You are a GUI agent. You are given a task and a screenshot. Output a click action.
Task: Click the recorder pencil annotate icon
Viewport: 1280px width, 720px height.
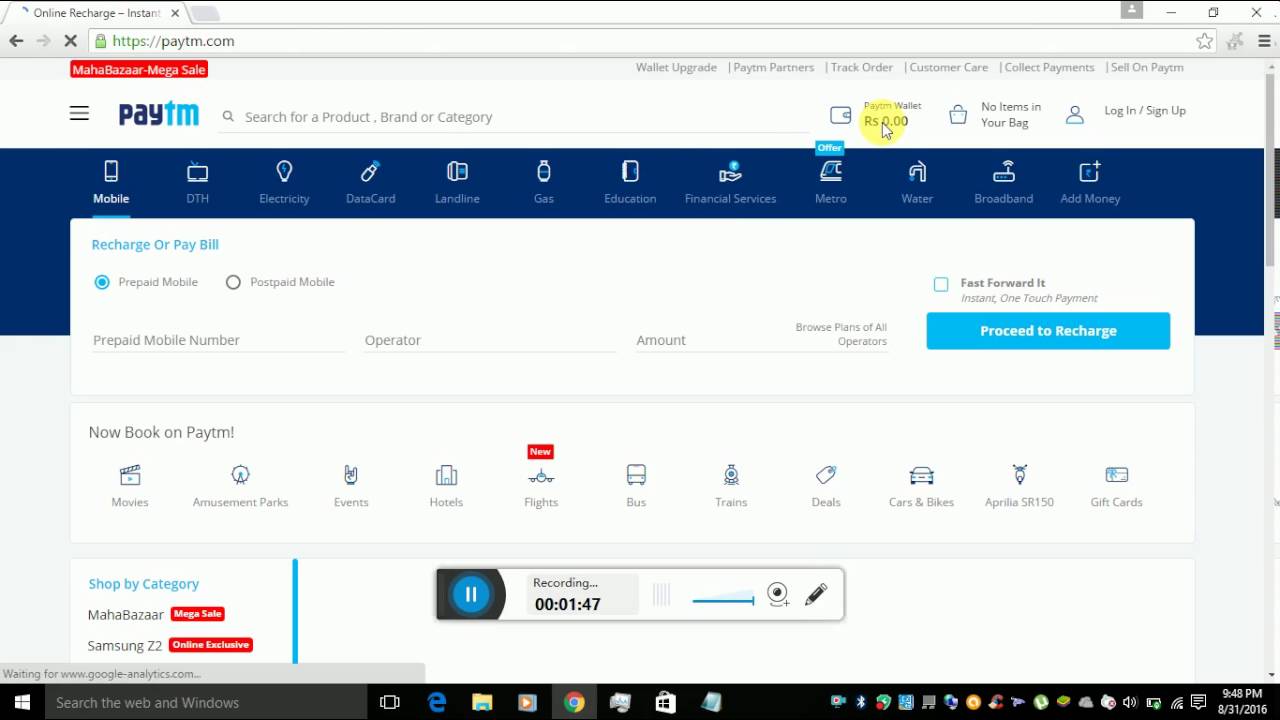click(x=816, y=594)
